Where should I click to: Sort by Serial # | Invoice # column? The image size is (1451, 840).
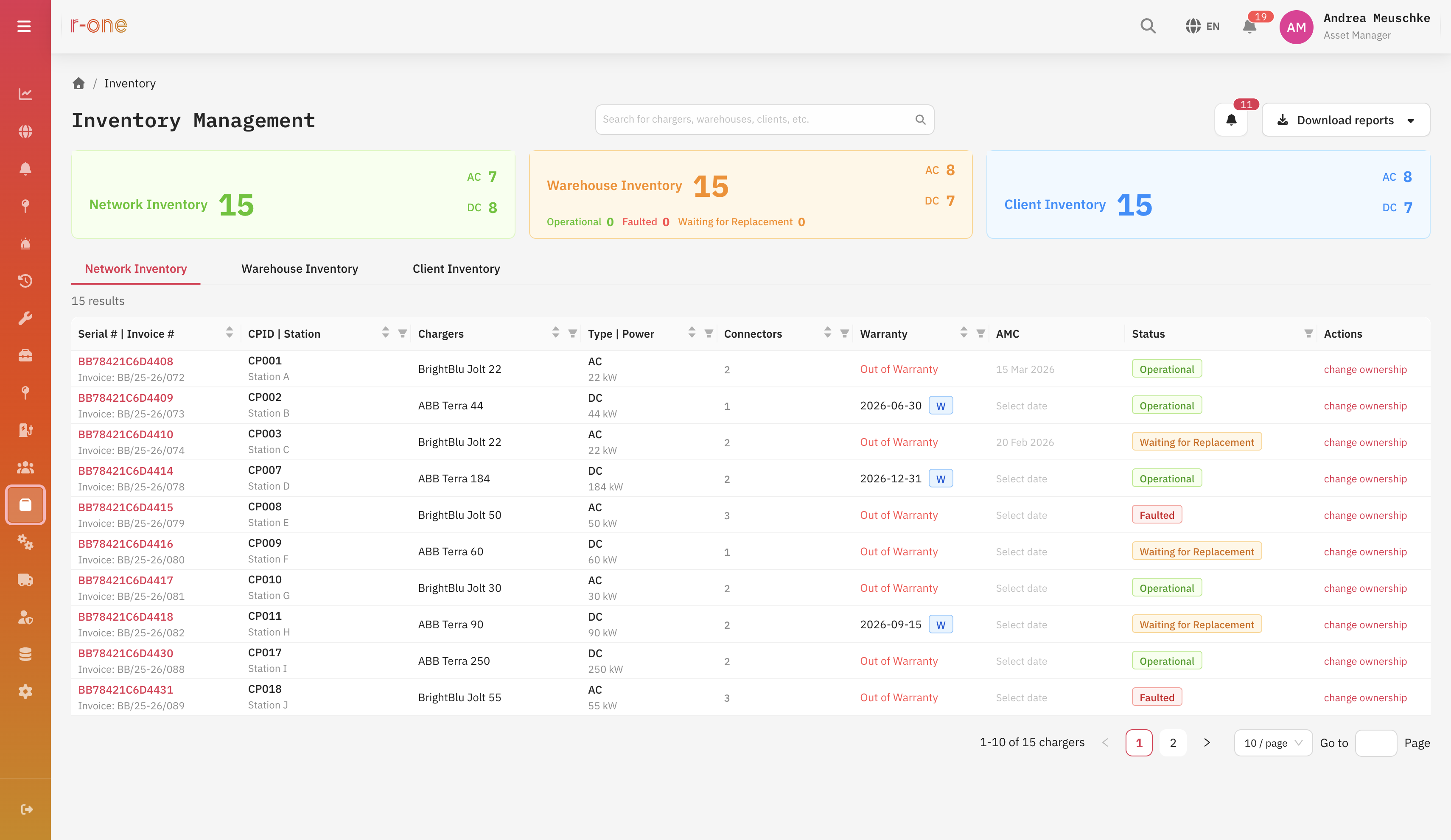[x=229, y=332]
